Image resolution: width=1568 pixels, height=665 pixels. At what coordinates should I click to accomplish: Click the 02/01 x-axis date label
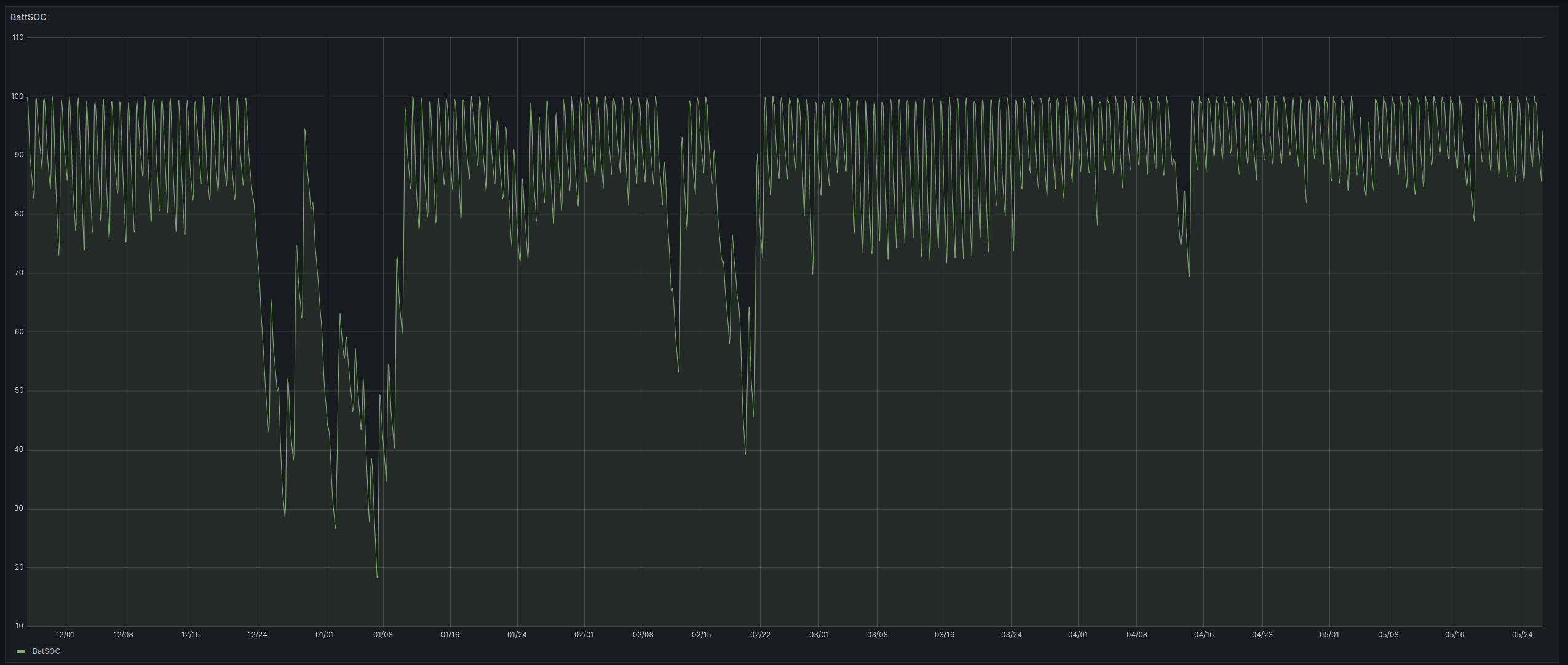tap(584, 635)
